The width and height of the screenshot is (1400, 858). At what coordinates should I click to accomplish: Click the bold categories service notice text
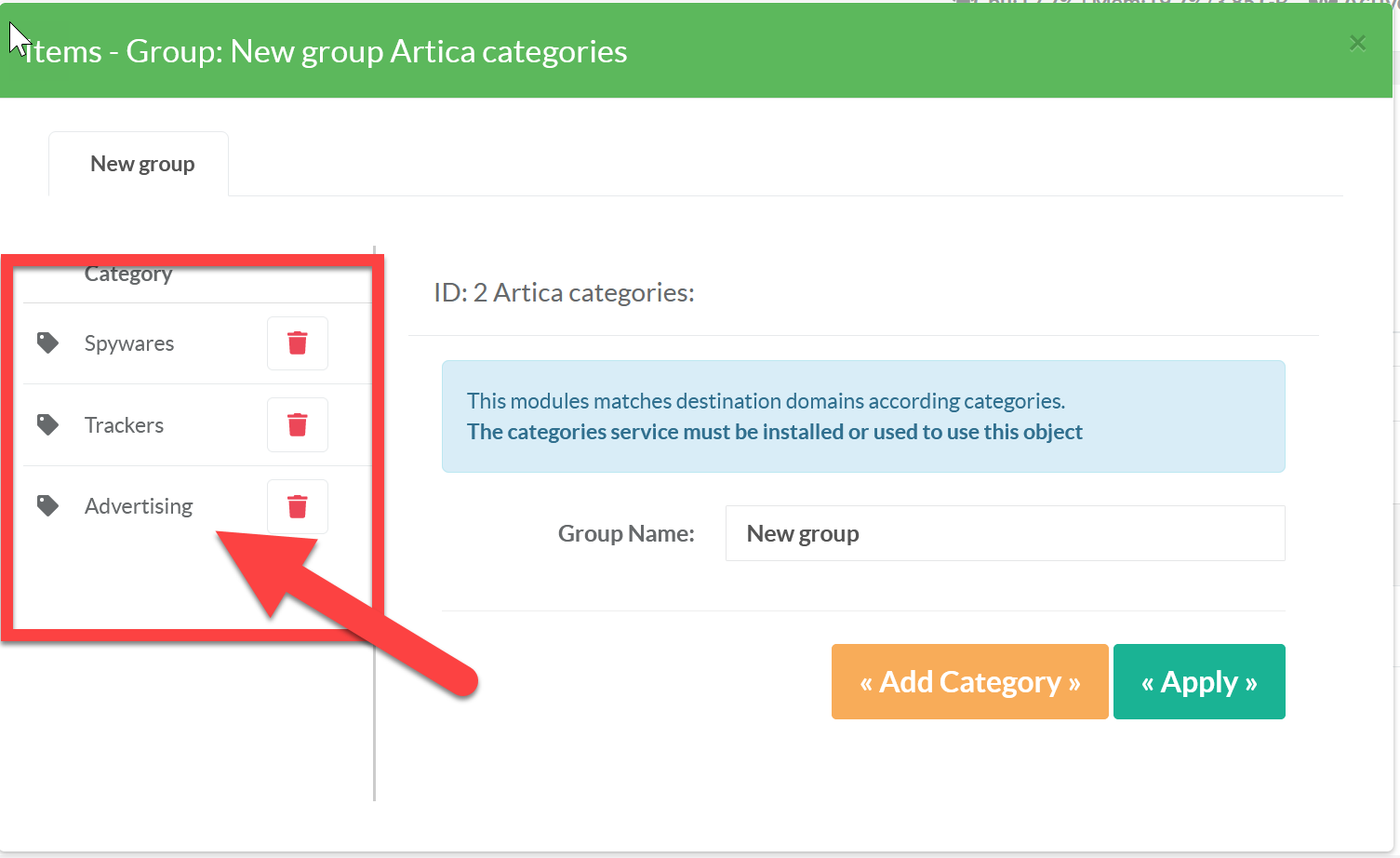(x=774, y=432)
